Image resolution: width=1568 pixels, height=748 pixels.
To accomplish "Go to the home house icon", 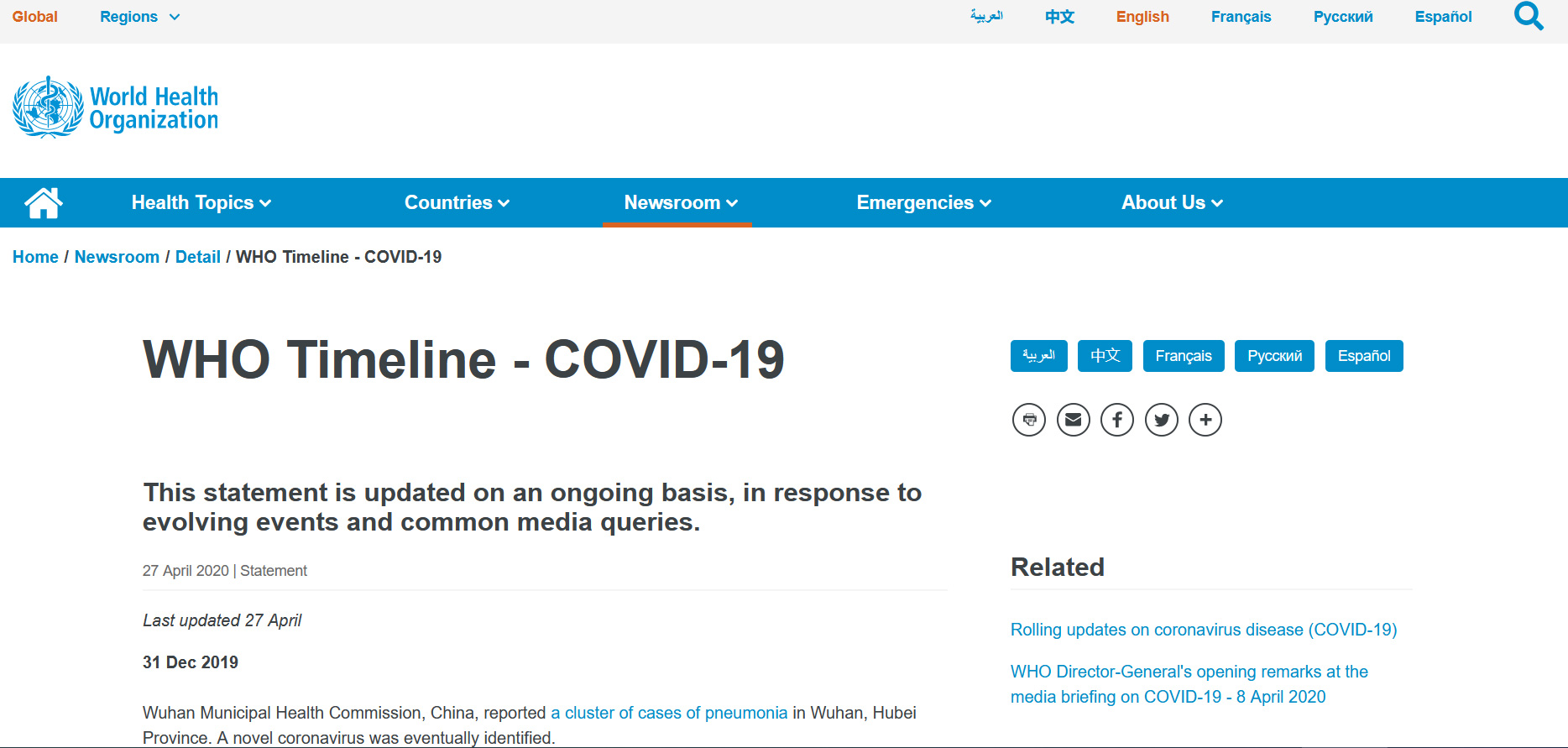I will coord(44,202).
